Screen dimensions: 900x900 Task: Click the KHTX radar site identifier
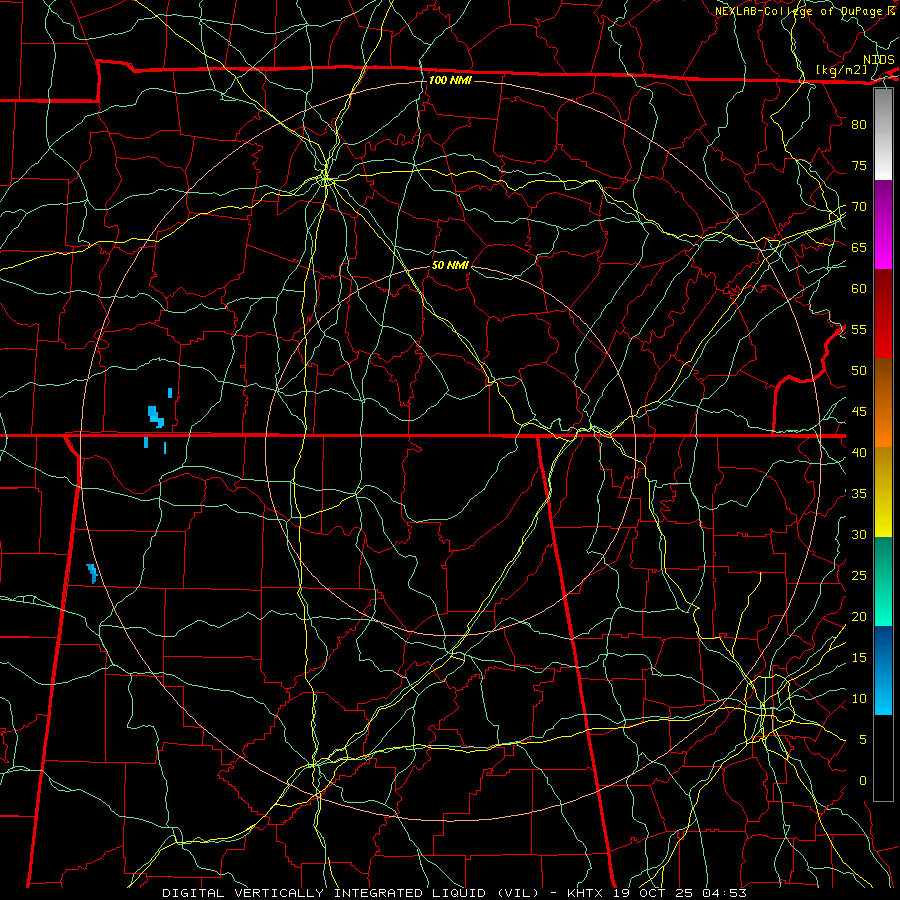point(584,893)
